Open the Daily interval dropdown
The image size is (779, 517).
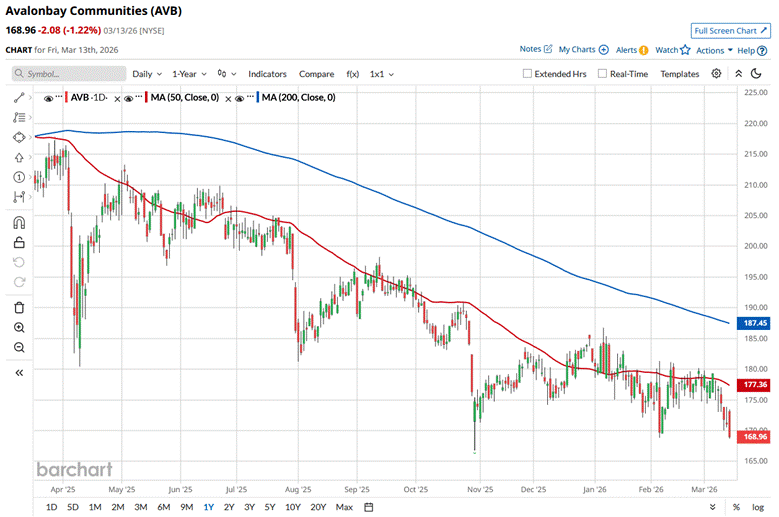click(x=147, y=74)
